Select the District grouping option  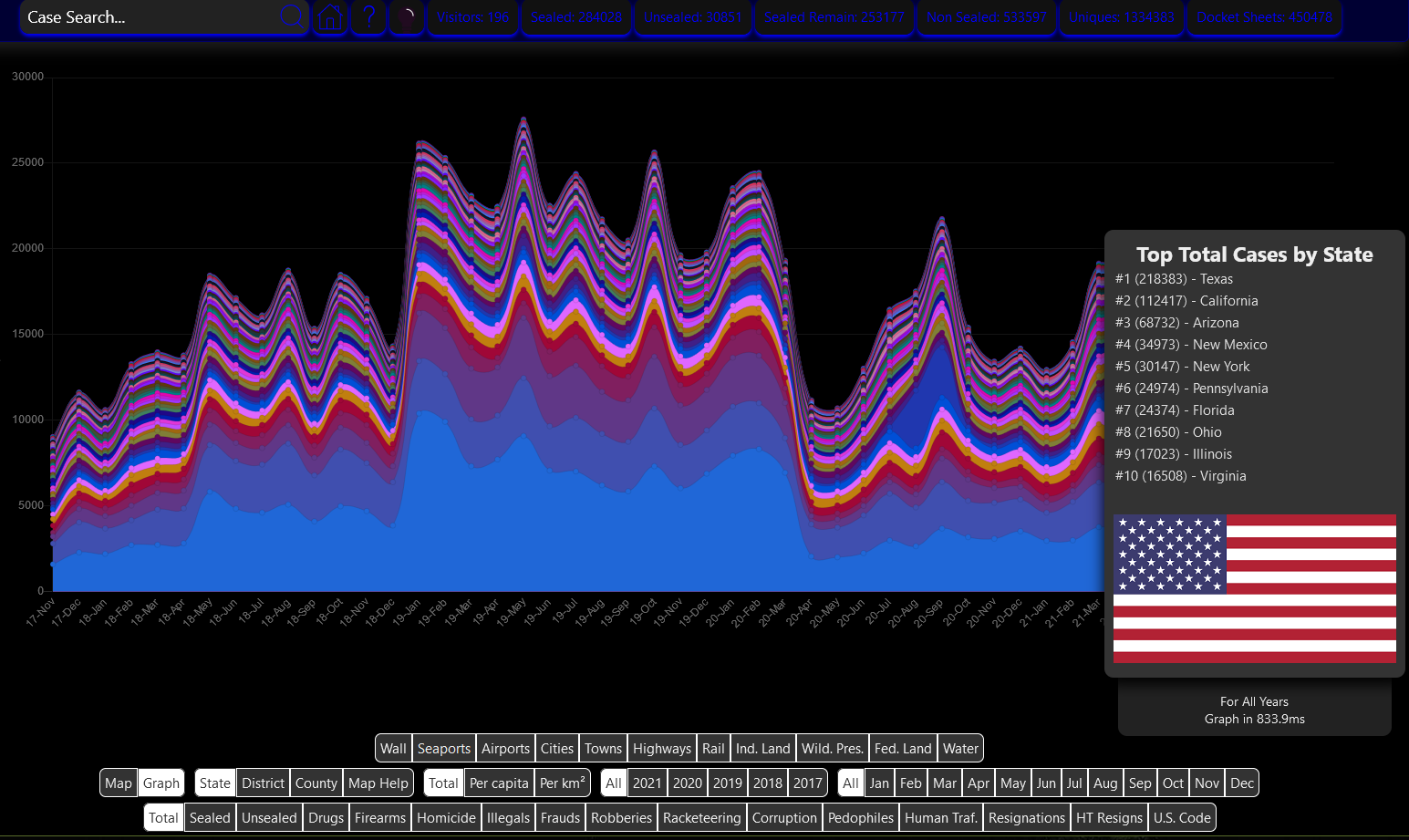264,783
